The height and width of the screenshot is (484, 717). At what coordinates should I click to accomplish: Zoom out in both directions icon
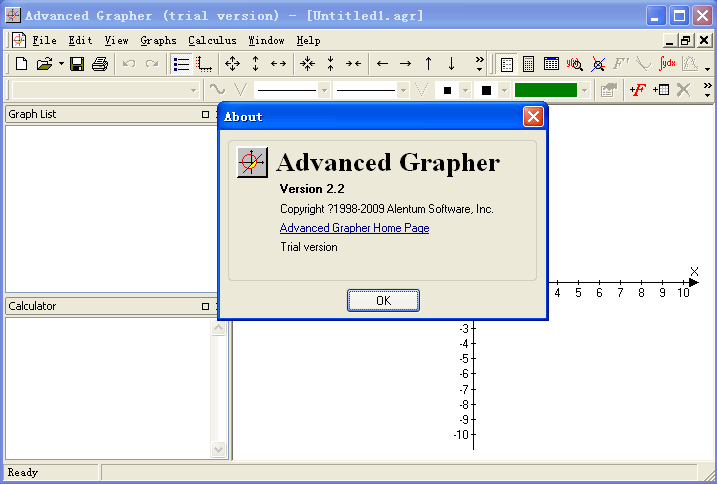click(x=232, y=64)
